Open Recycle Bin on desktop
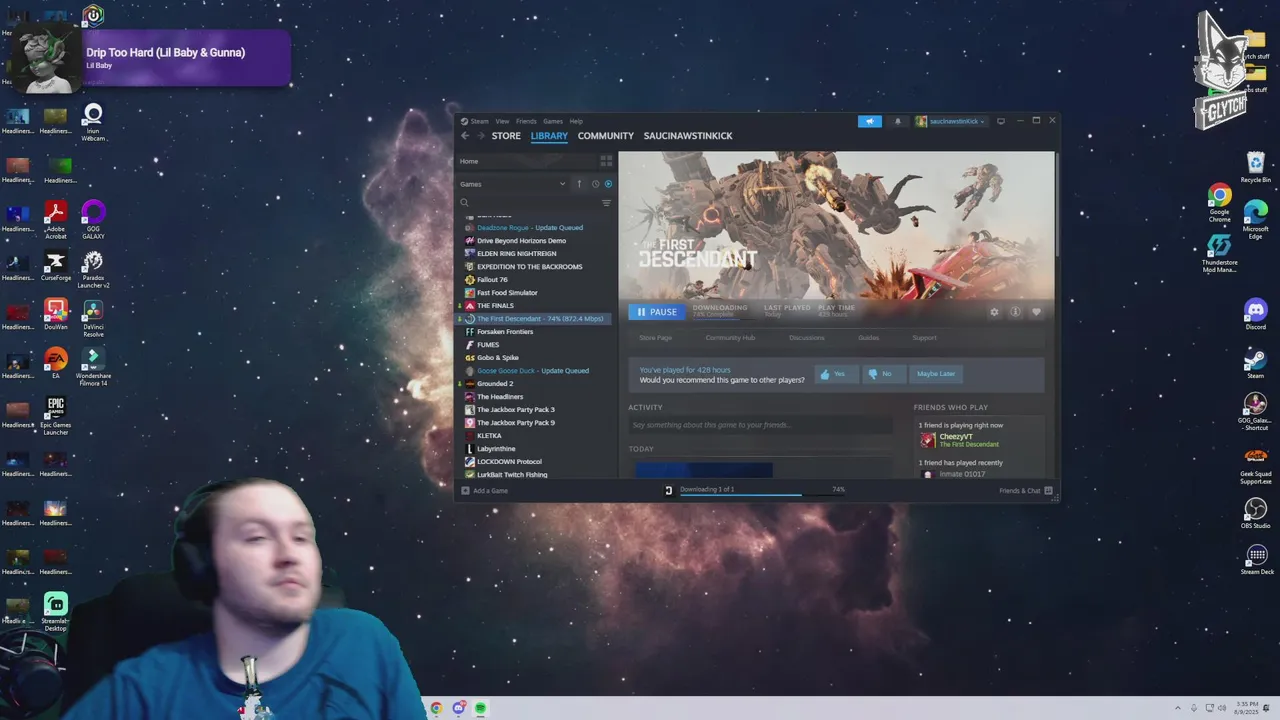Viewport: 1280px width, 720px height. click(1255, 167)
